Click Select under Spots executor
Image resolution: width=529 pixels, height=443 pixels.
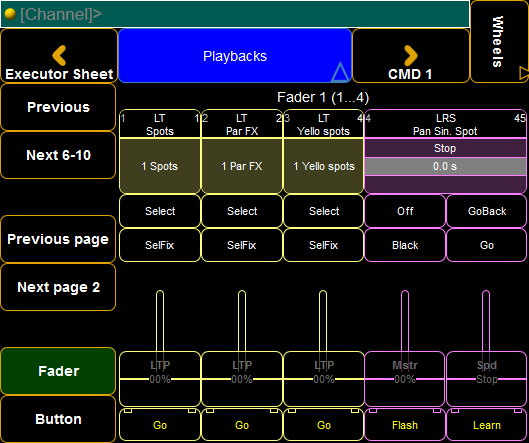coord(160,211)
